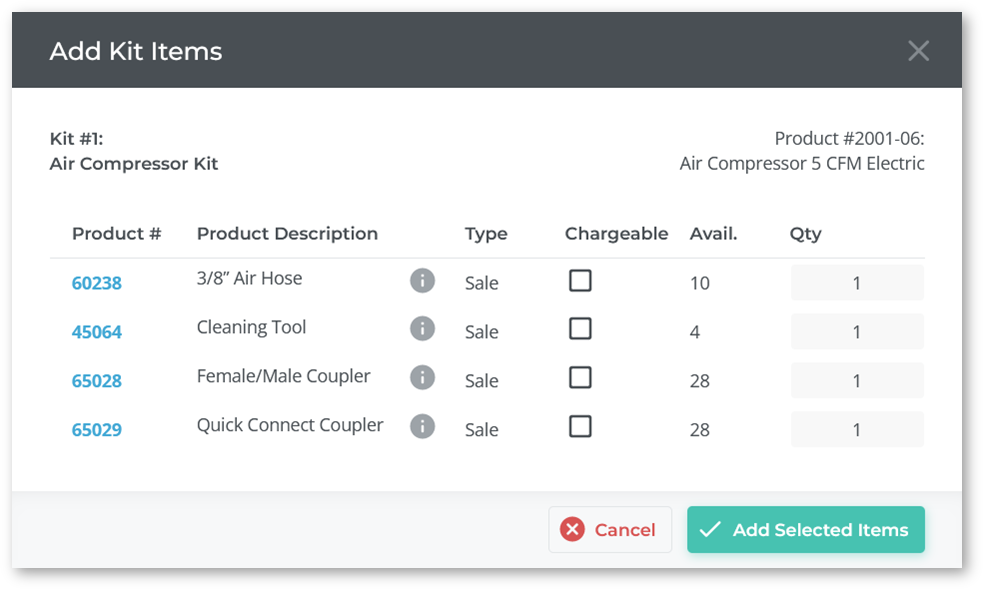The width and height of the screenshot is (983, 589).
Task: Focus quantity field for Cleaning Tool
Action: [857, 331]
